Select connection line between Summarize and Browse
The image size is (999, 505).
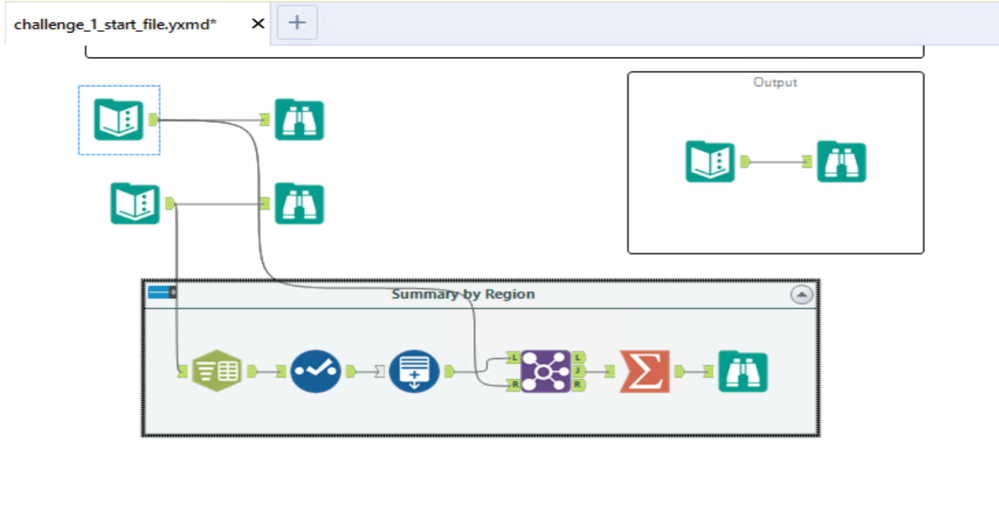(693, 372)
